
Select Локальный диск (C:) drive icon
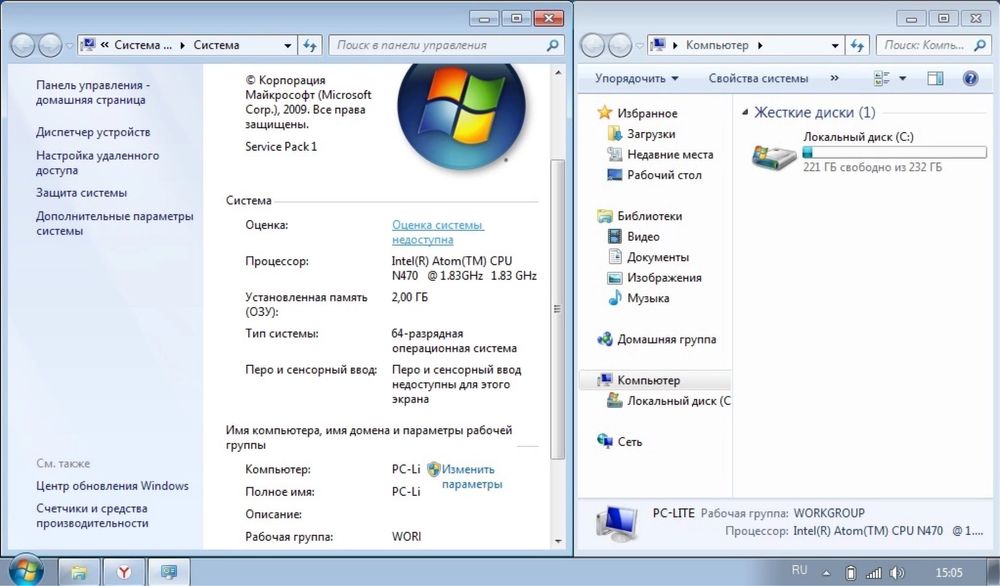(x=774, y=156)
